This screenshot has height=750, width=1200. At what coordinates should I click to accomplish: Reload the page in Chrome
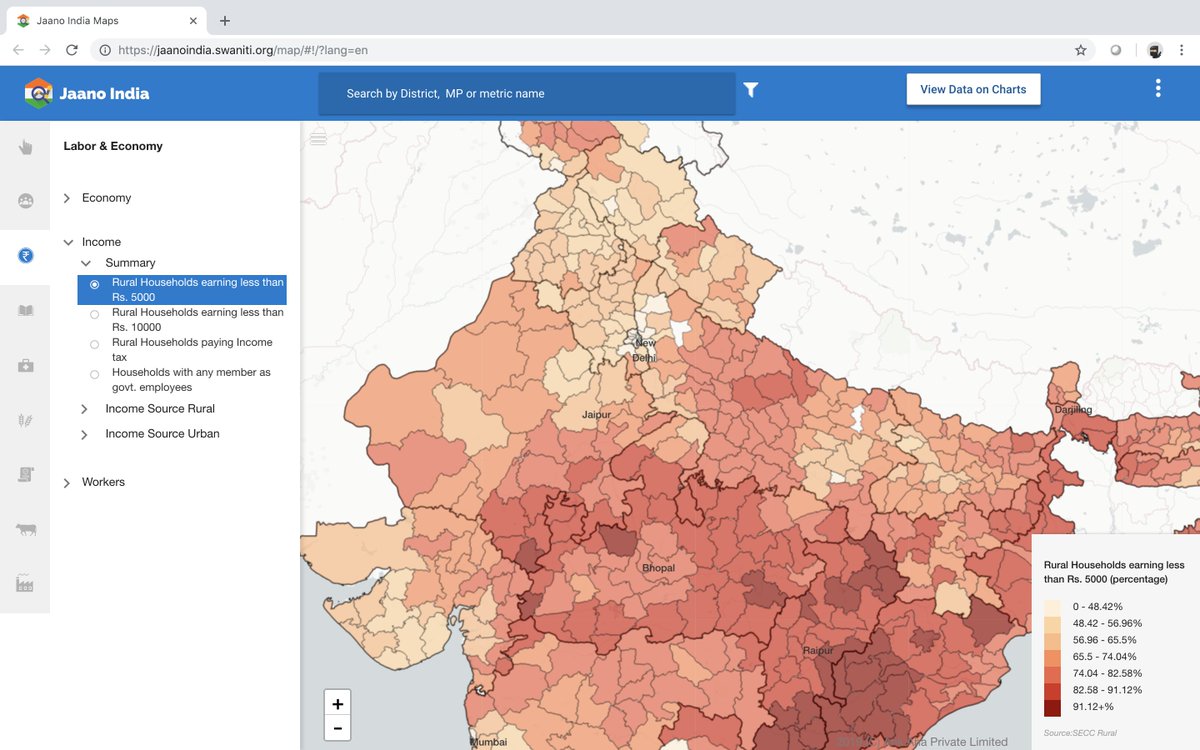pyautogui.click(x=72, y=49)
